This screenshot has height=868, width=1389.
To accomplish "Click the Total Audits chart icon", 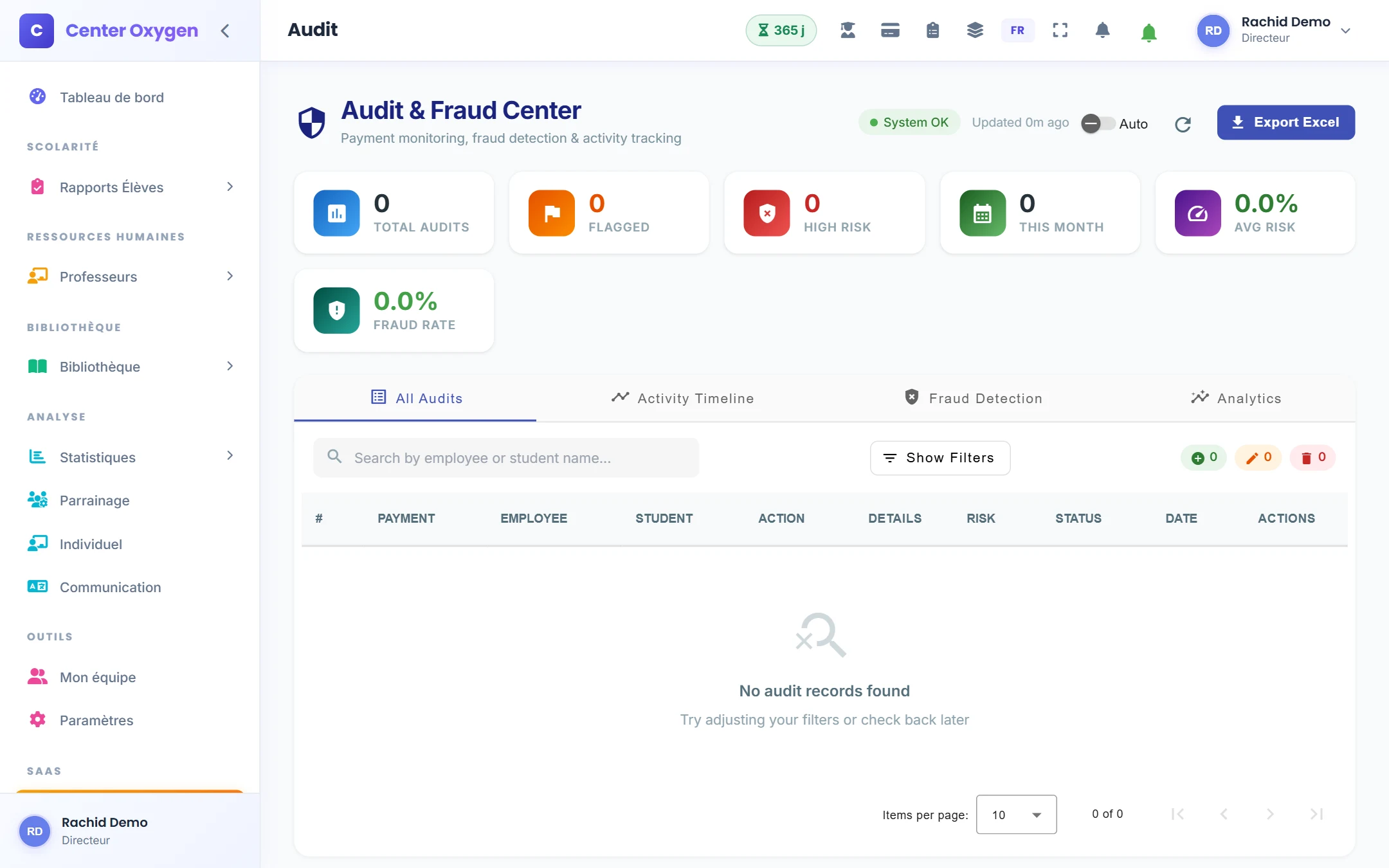I will (x=336, y=213).
